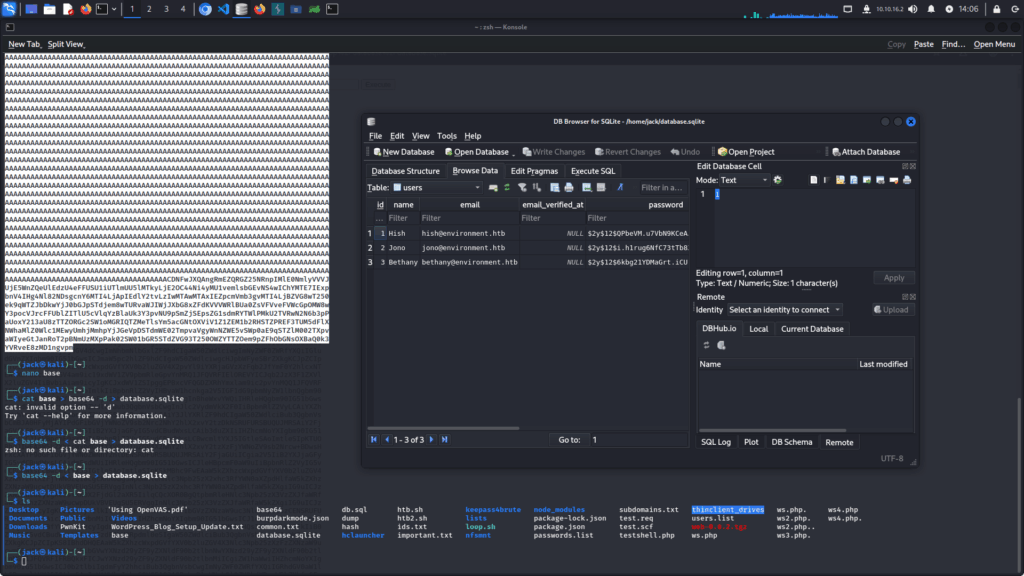
Task: Select the Current Database tab in Remote panel
Action: click(x=812, y=329)
